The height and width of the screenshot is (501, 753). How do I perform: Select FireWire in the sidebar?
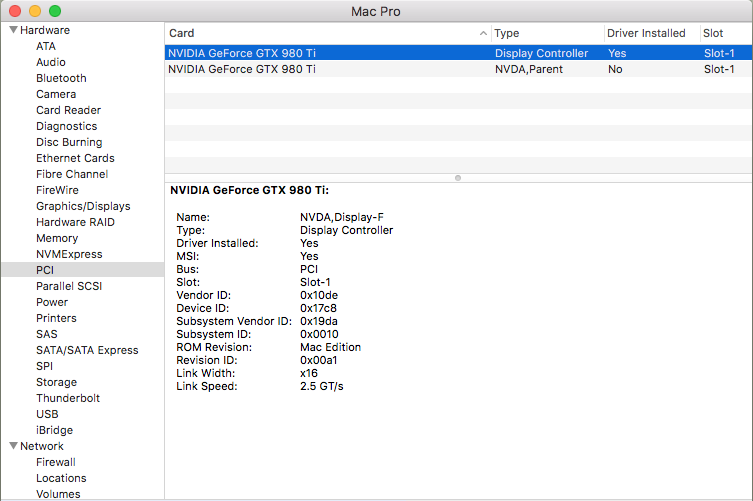click(57, 190)
